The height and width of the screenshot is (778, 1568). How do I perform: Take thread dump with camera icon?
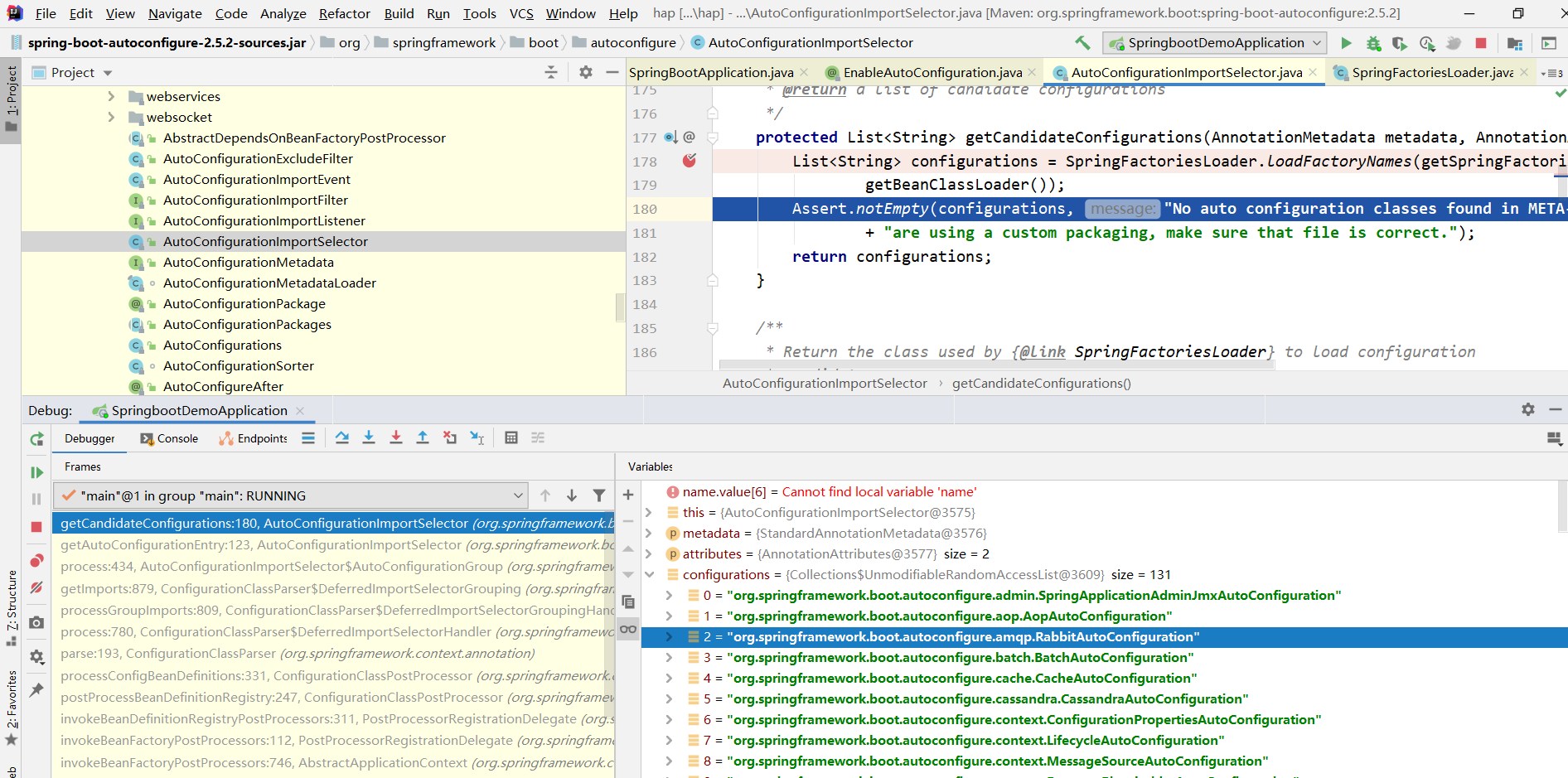36,622
